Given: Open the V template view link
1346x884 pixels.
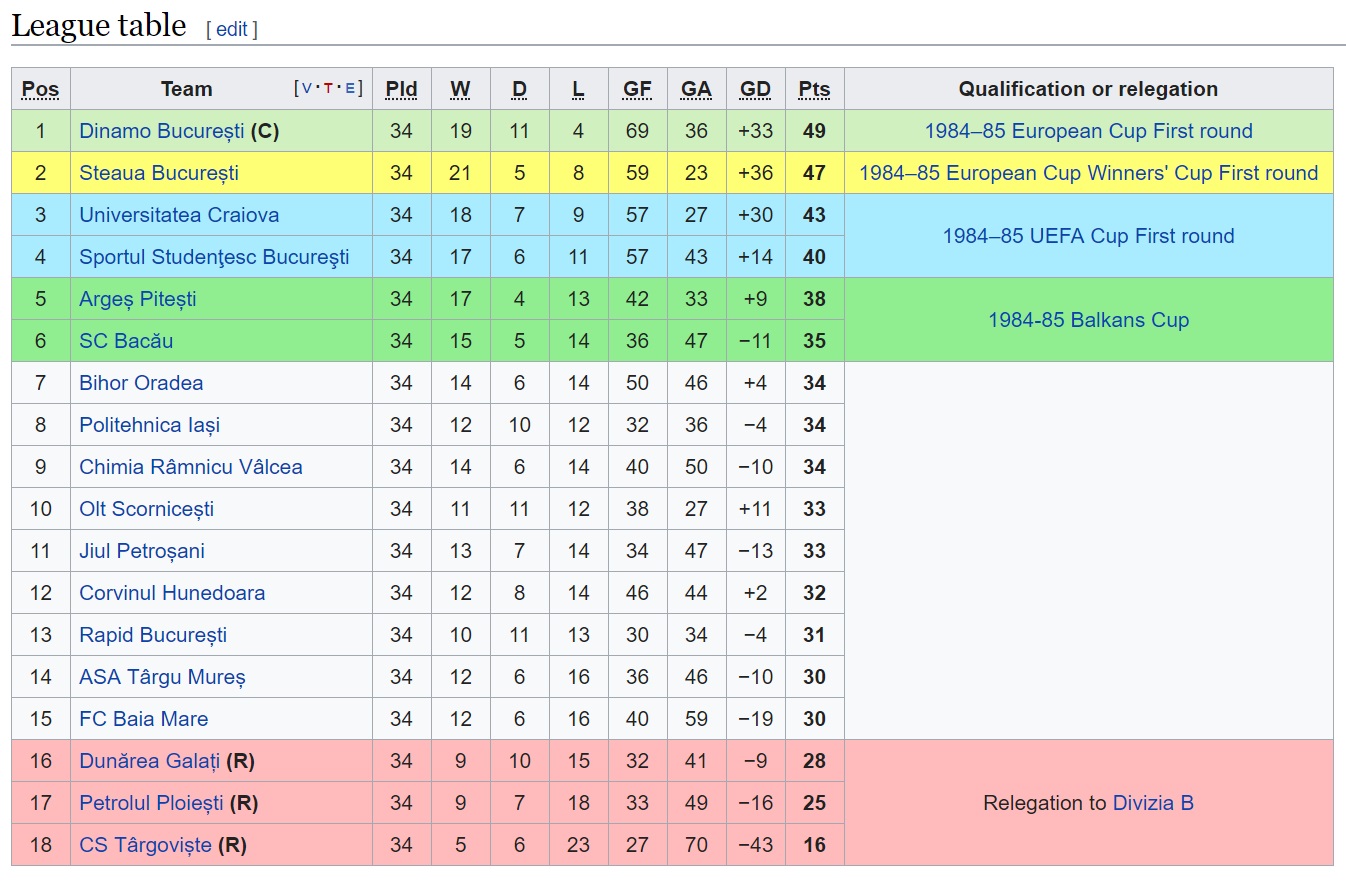Looking at the screenshot, I should 306,88.
